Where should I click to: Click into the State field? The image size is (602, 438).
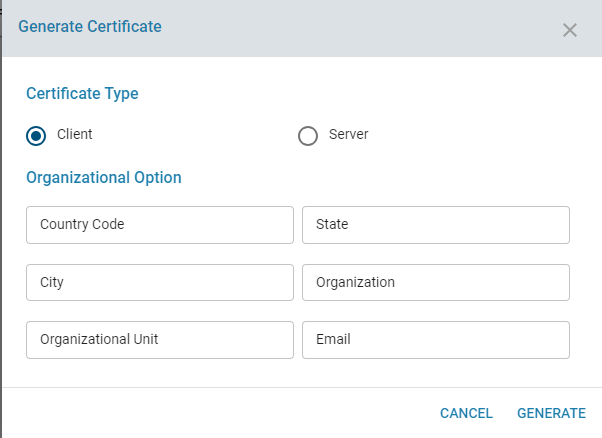[435, 225]
